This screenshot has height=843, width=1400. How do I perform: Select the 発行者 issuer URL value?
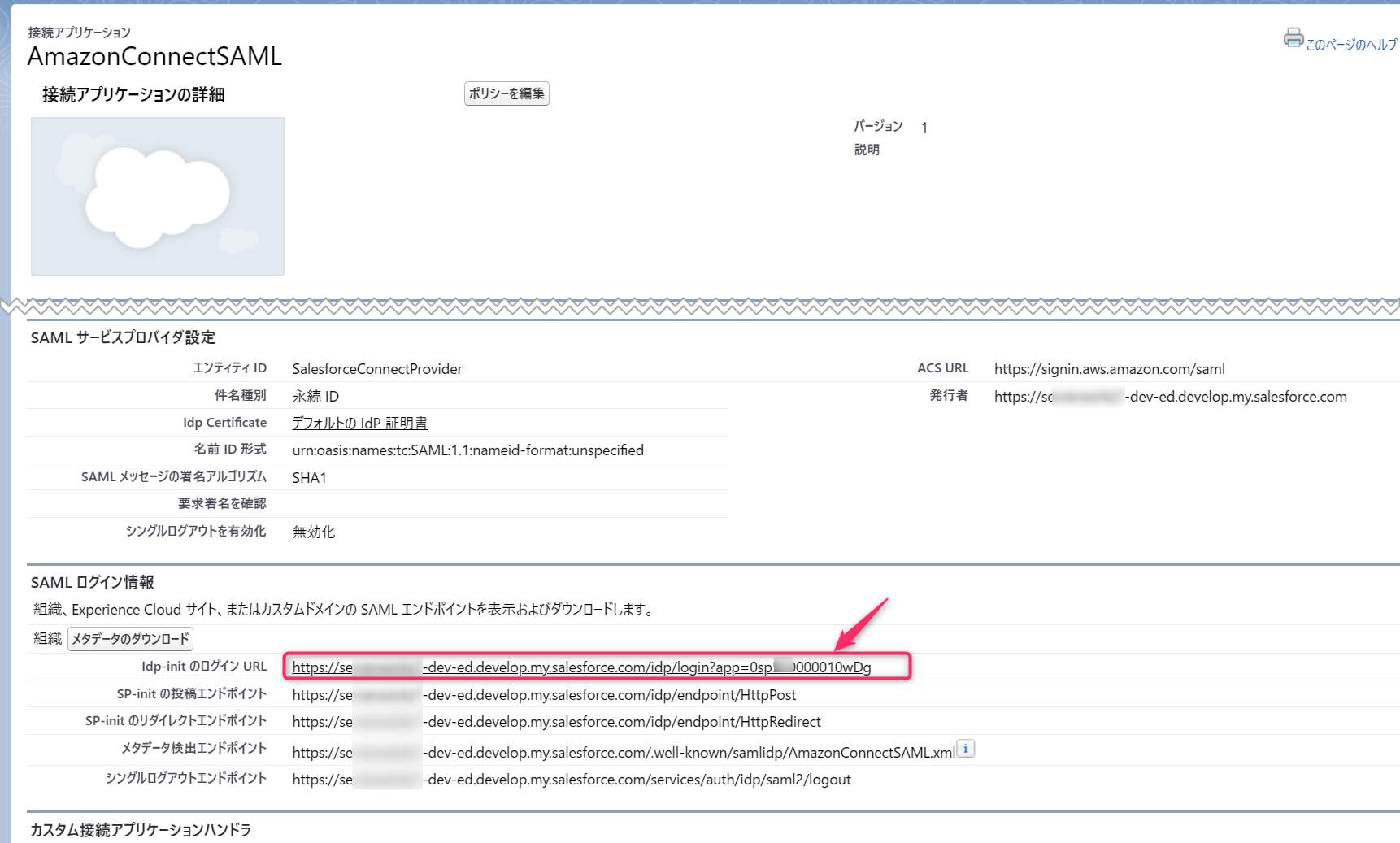click(1170, 397)
